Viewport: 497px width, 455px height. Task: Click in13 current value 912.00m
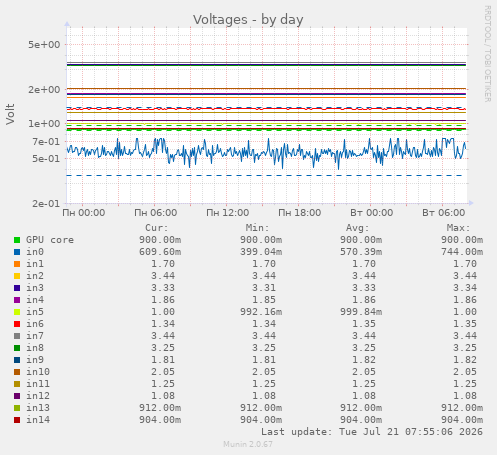(x=160, y=408)
